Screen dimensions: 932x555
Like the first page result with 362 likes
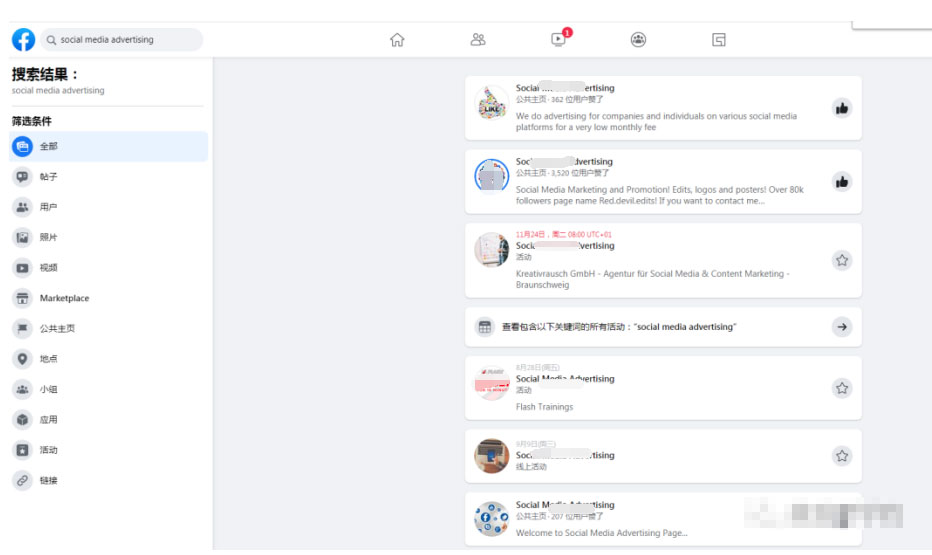(842, 108)
